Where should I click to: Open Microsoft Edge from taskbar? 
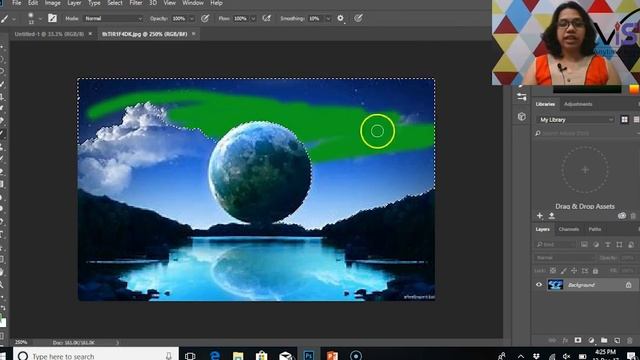pos(215,355)
